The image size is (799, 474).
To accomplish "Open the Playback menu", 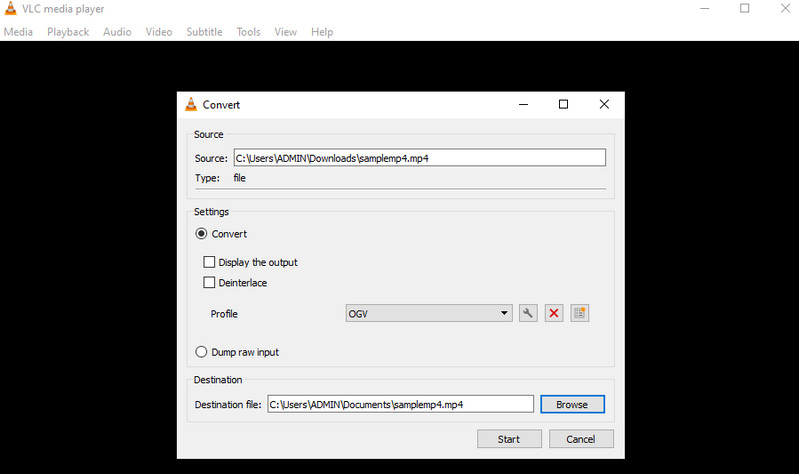I will coord(68,32).
